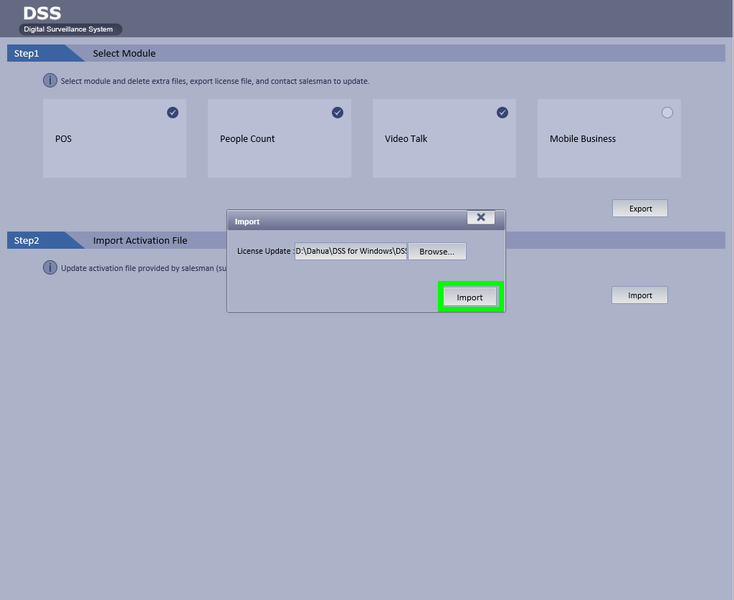Click Import button in Step2 section
The image size is (734, 600).
639,295
